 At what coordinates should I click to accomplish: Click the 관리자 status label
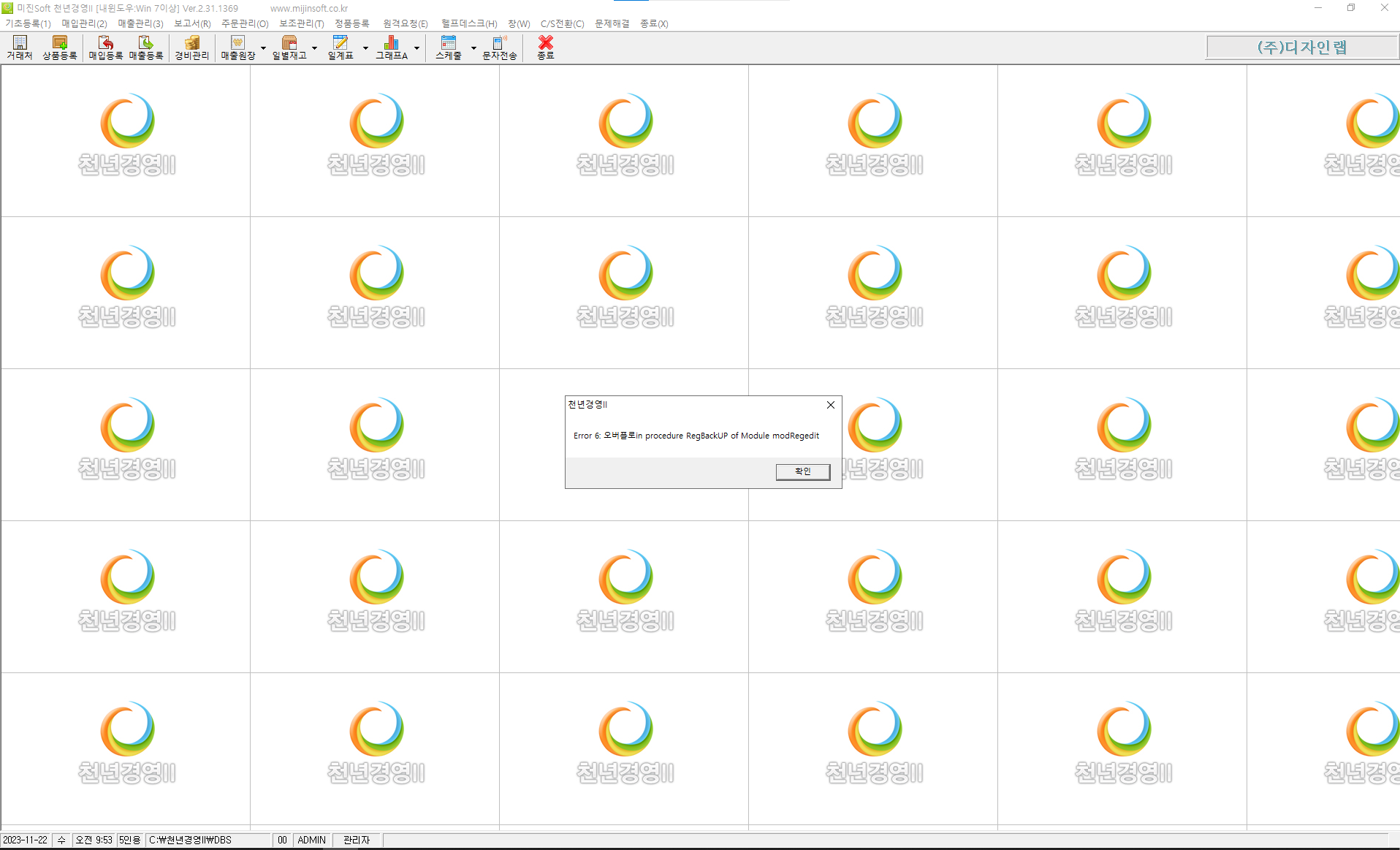pyautogui.click(x=357, y=840)
